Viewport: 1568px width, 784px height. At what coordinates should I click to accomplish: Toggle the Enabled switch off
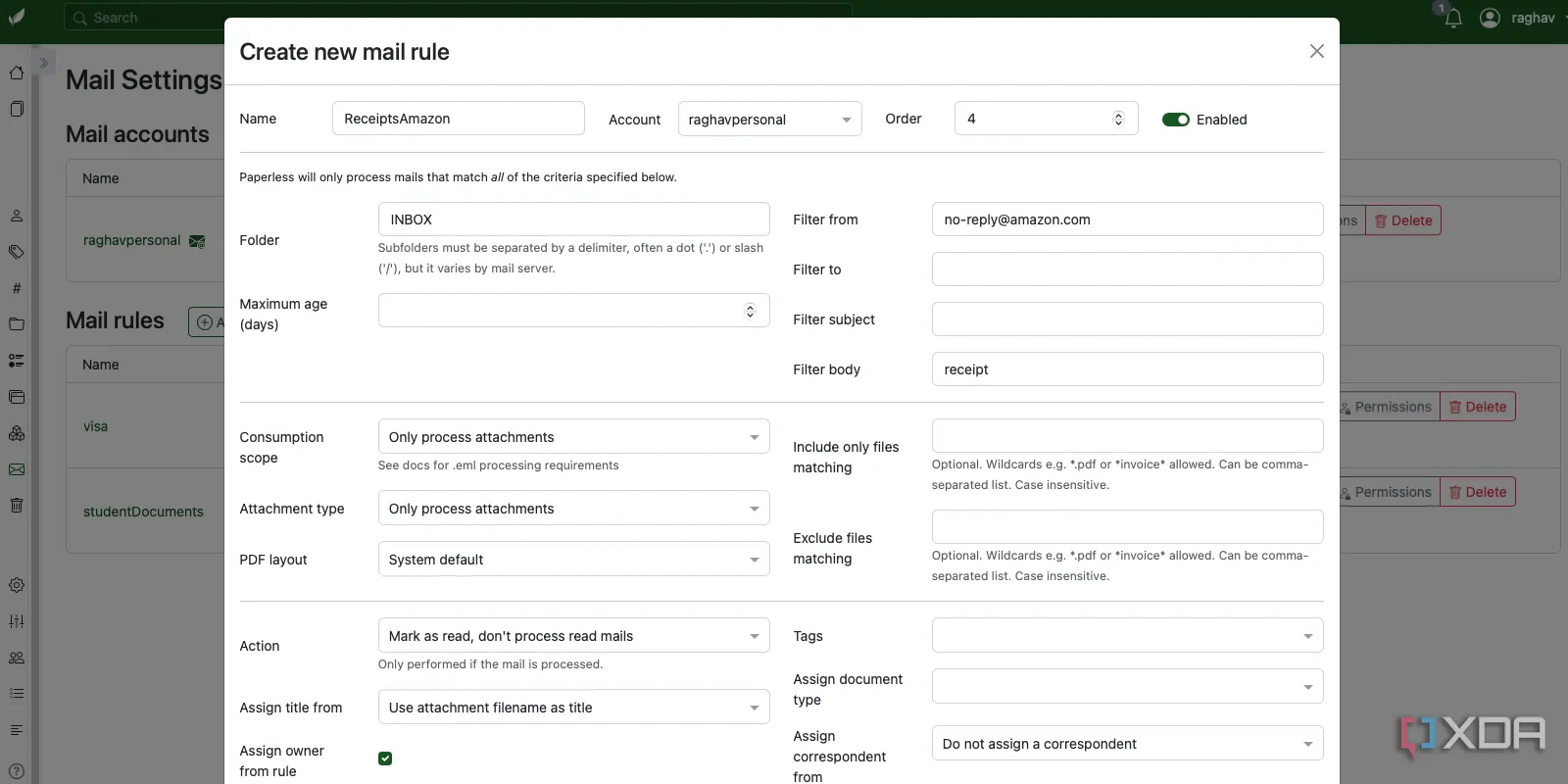point(1176,120)
